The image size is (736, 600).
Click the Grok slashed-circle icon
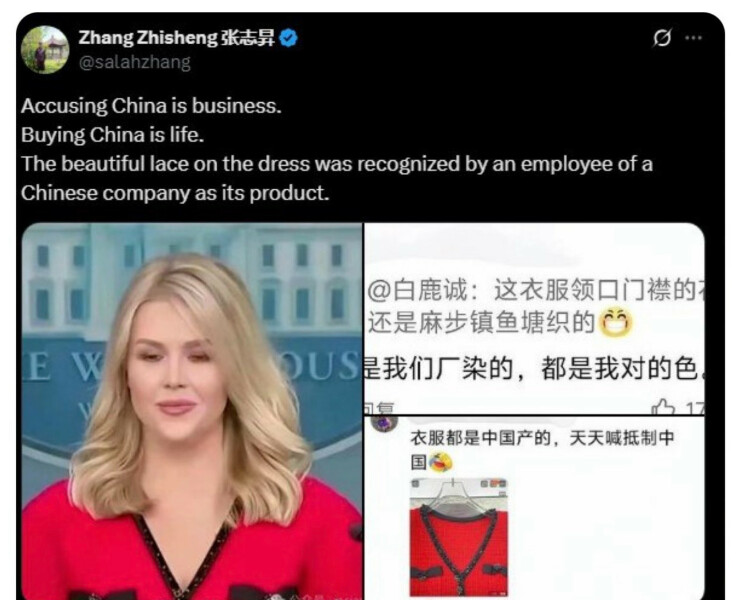click(662, 38)
